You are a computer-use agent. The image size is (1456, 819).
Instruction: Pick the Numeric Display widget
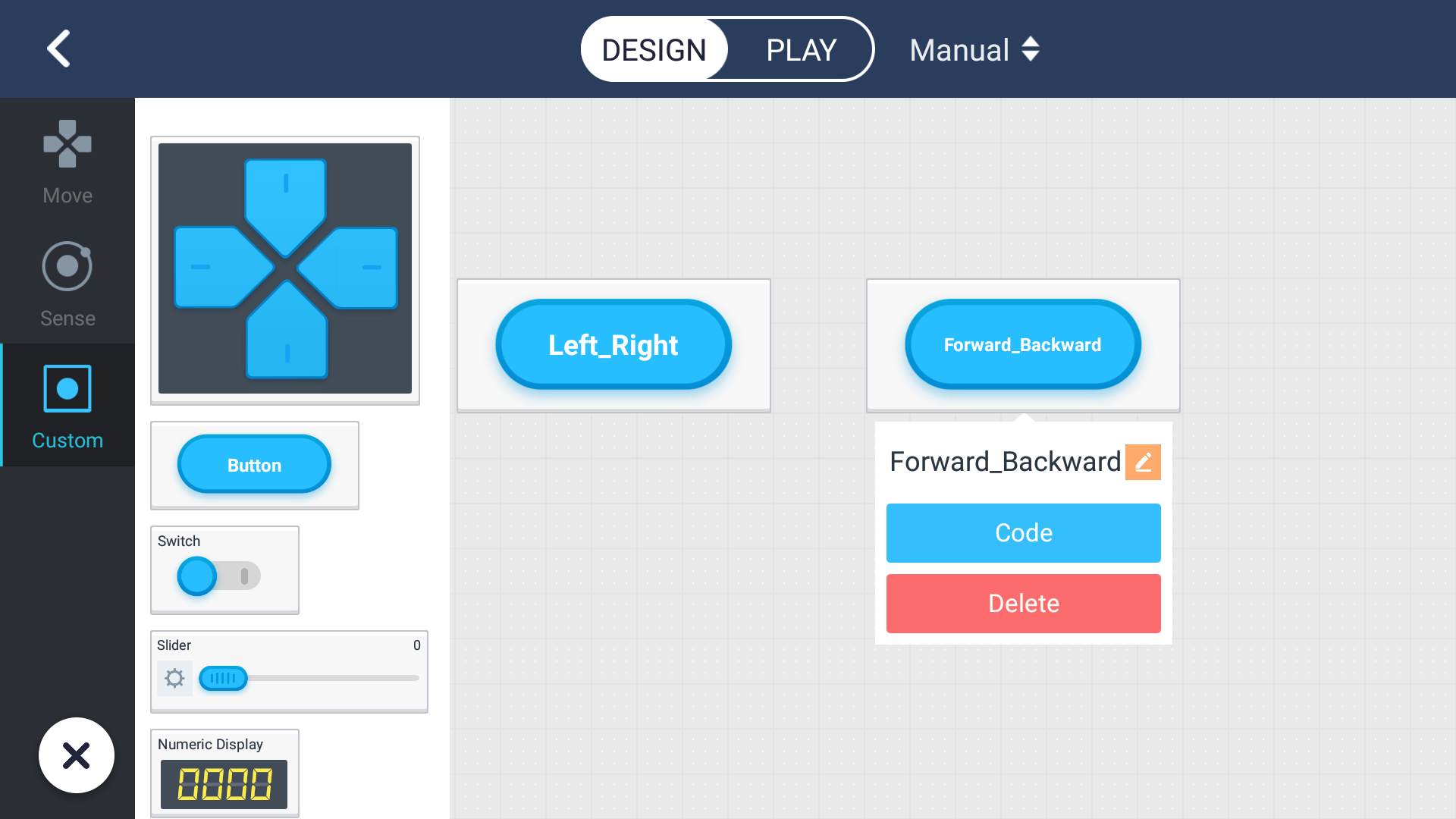tap(224, 773)
